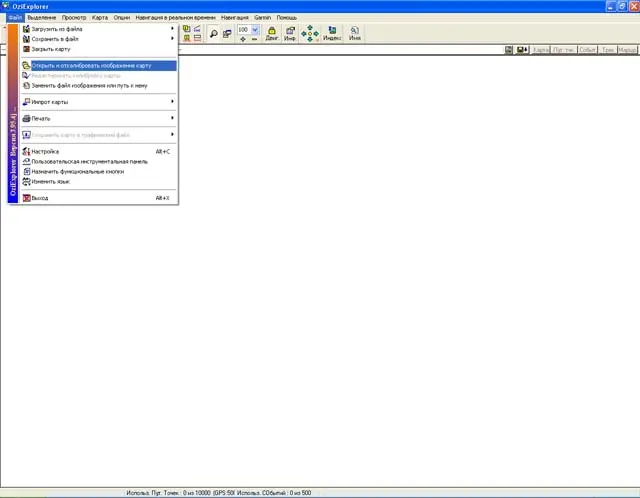Click the bottom-right red lines toolbar icon
Viewport: 640px width, 498px height.
(197, 38)
